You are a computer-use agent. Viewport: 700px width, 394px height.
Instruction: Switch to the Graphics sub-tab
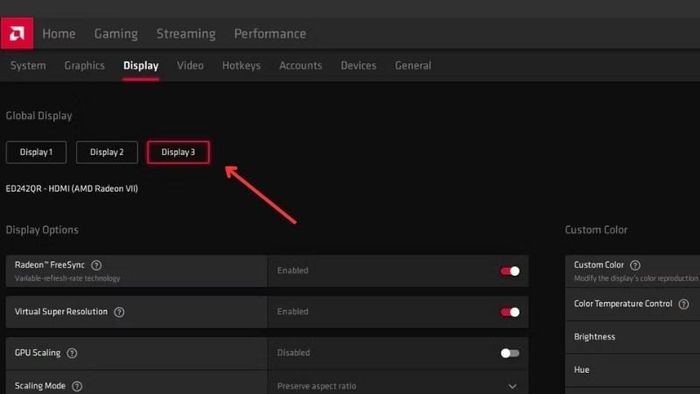click(x=84, y=66)
